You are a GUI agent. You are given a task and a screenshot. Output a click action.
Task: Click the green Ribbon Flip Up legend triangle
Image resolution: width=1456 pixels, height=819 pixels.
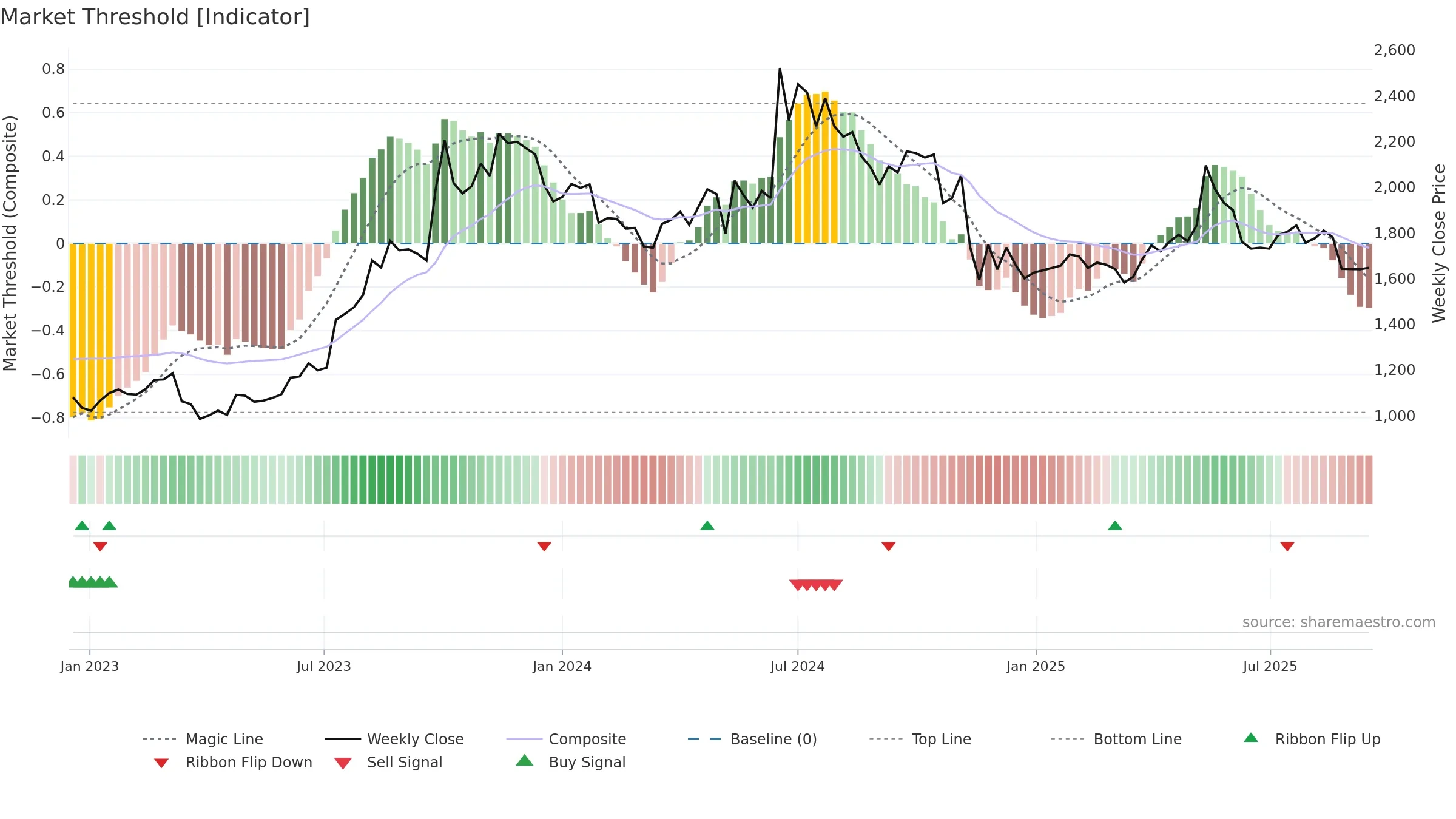[1251, 738]
